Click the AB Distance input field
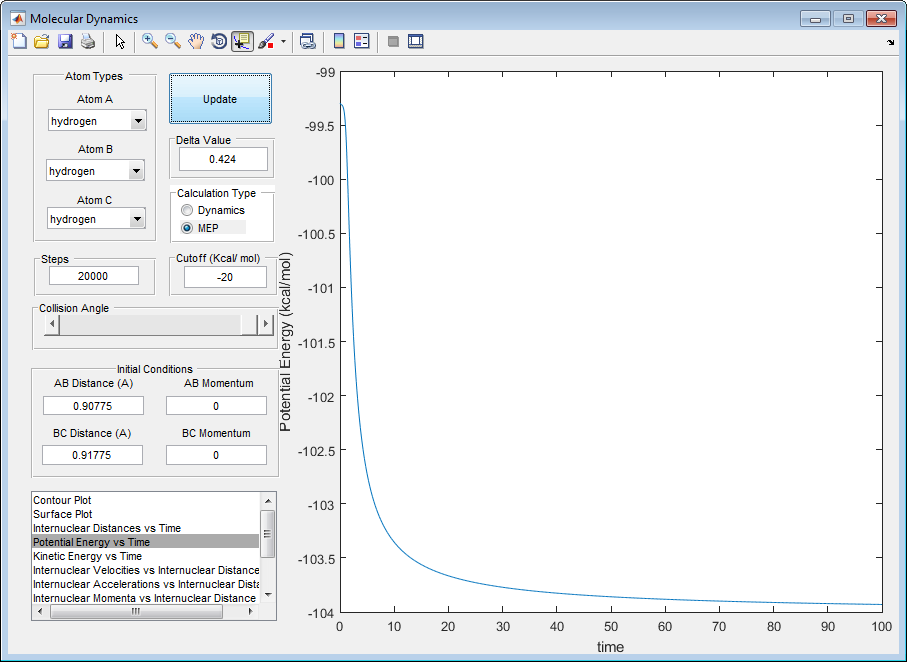Viewport: 907px width, 662px height. pos(93,406)
